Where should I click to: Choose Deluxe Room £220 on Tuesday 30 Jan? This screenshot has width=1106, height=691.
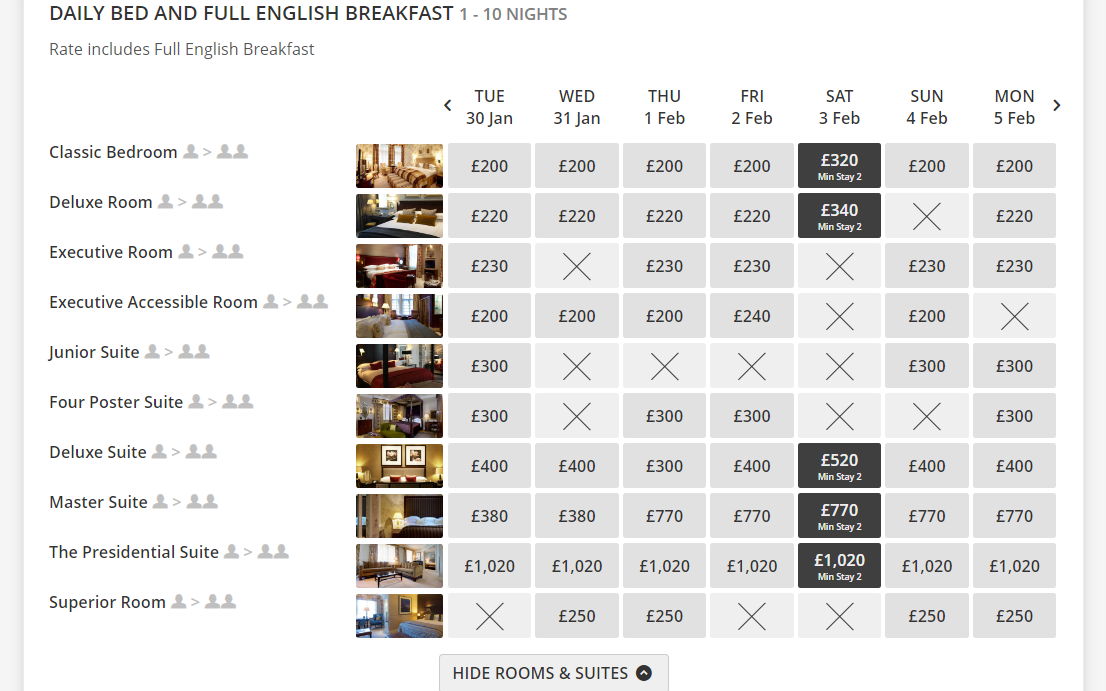(489, 216)
